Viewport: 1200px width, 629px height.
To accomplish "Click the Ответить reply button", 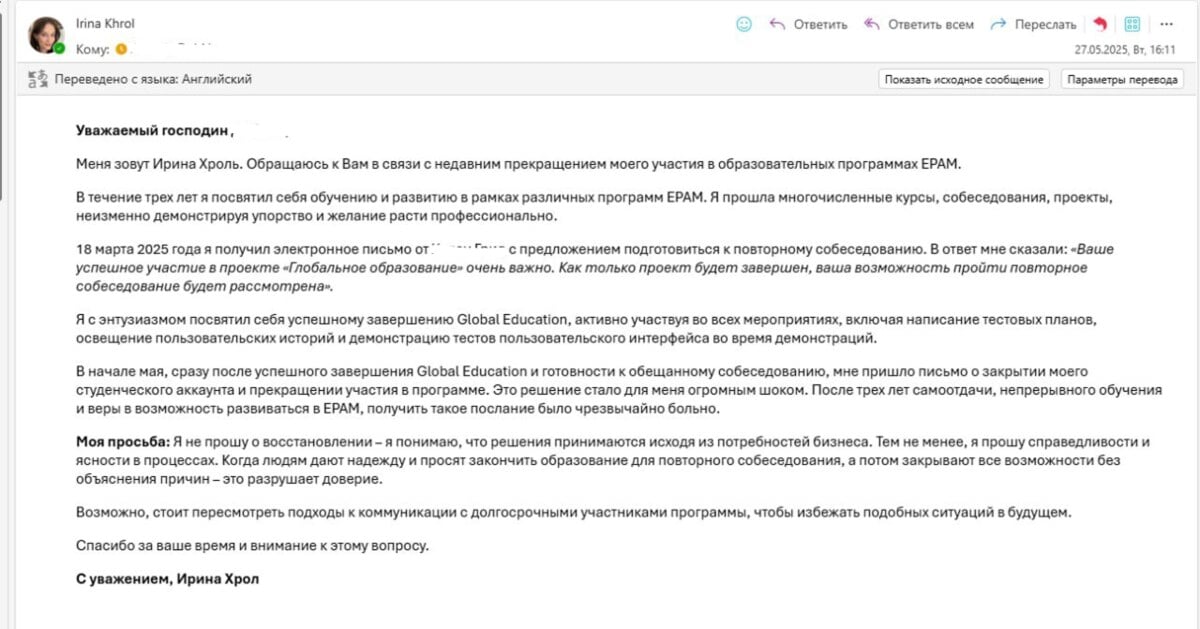I will click(808, 25).
